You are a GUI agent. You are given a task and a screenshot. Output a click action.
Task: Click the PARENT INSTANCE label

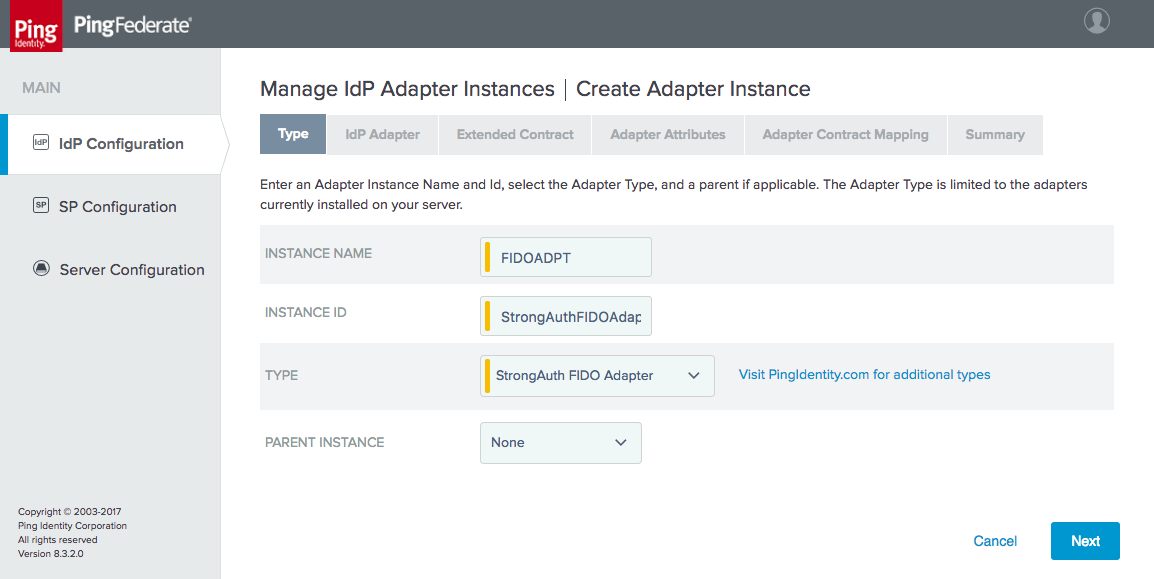click(325, 442)
